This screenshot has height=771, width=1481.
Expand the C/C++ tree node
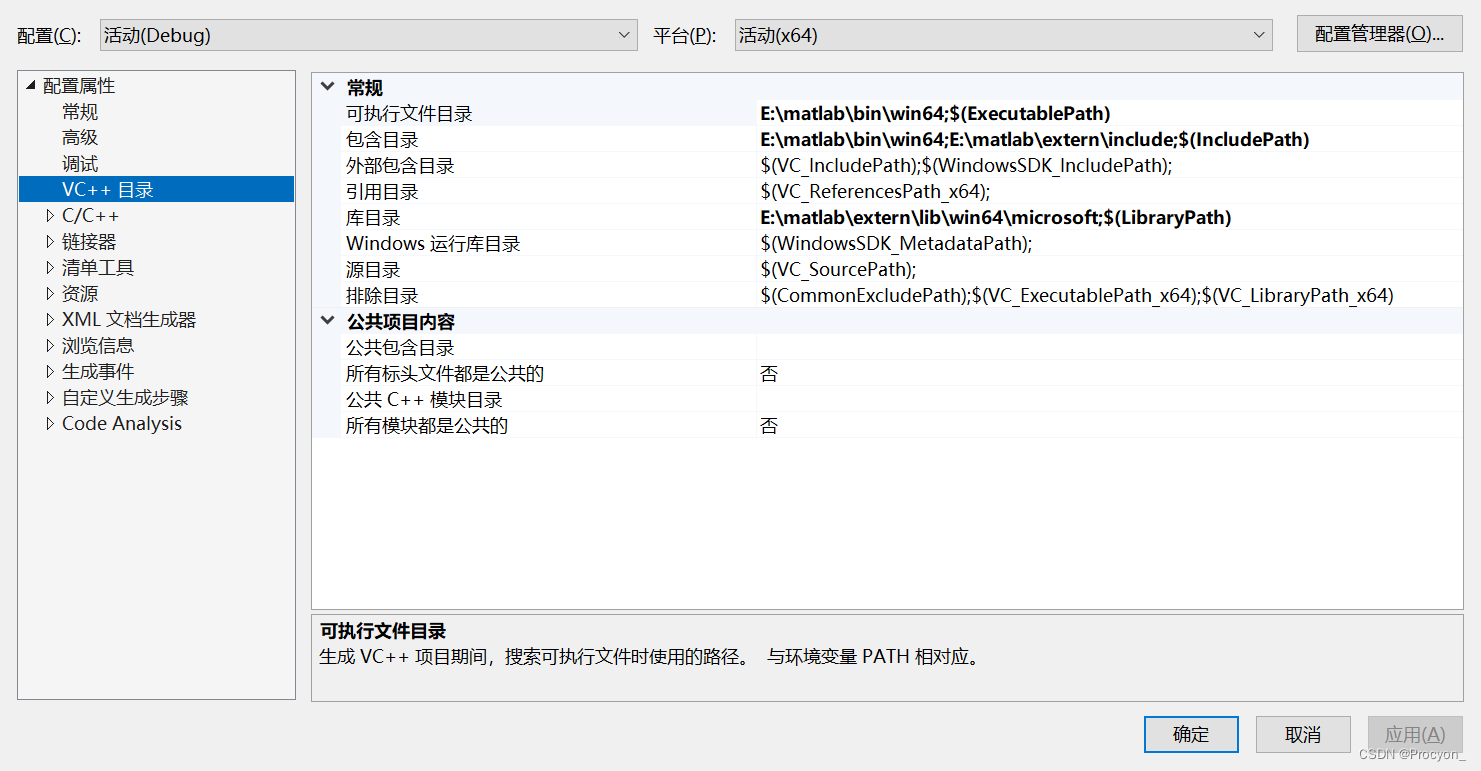click(x=50, y=214)
